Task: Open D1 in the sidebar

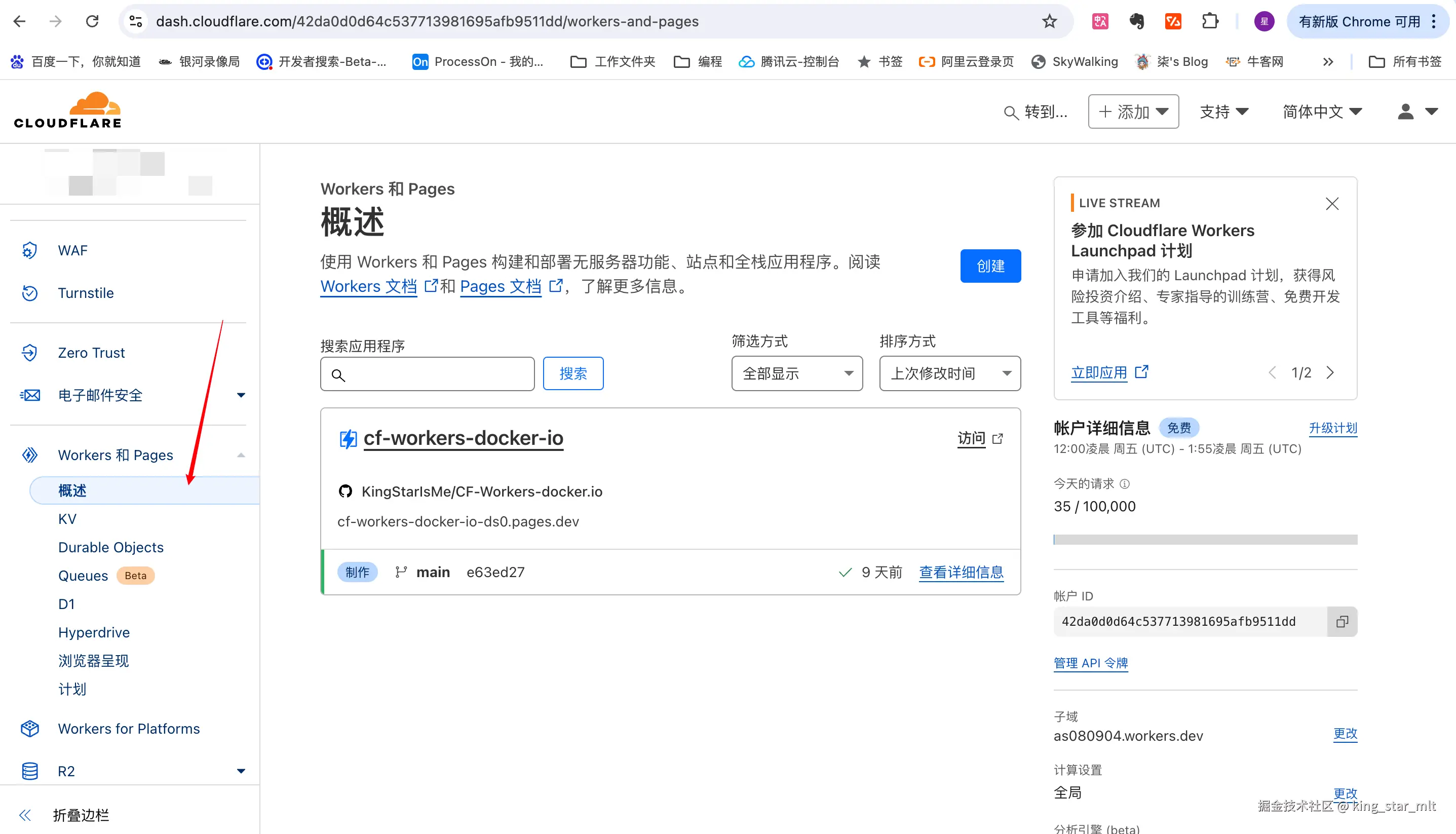Action: click(x=66, y=604)
